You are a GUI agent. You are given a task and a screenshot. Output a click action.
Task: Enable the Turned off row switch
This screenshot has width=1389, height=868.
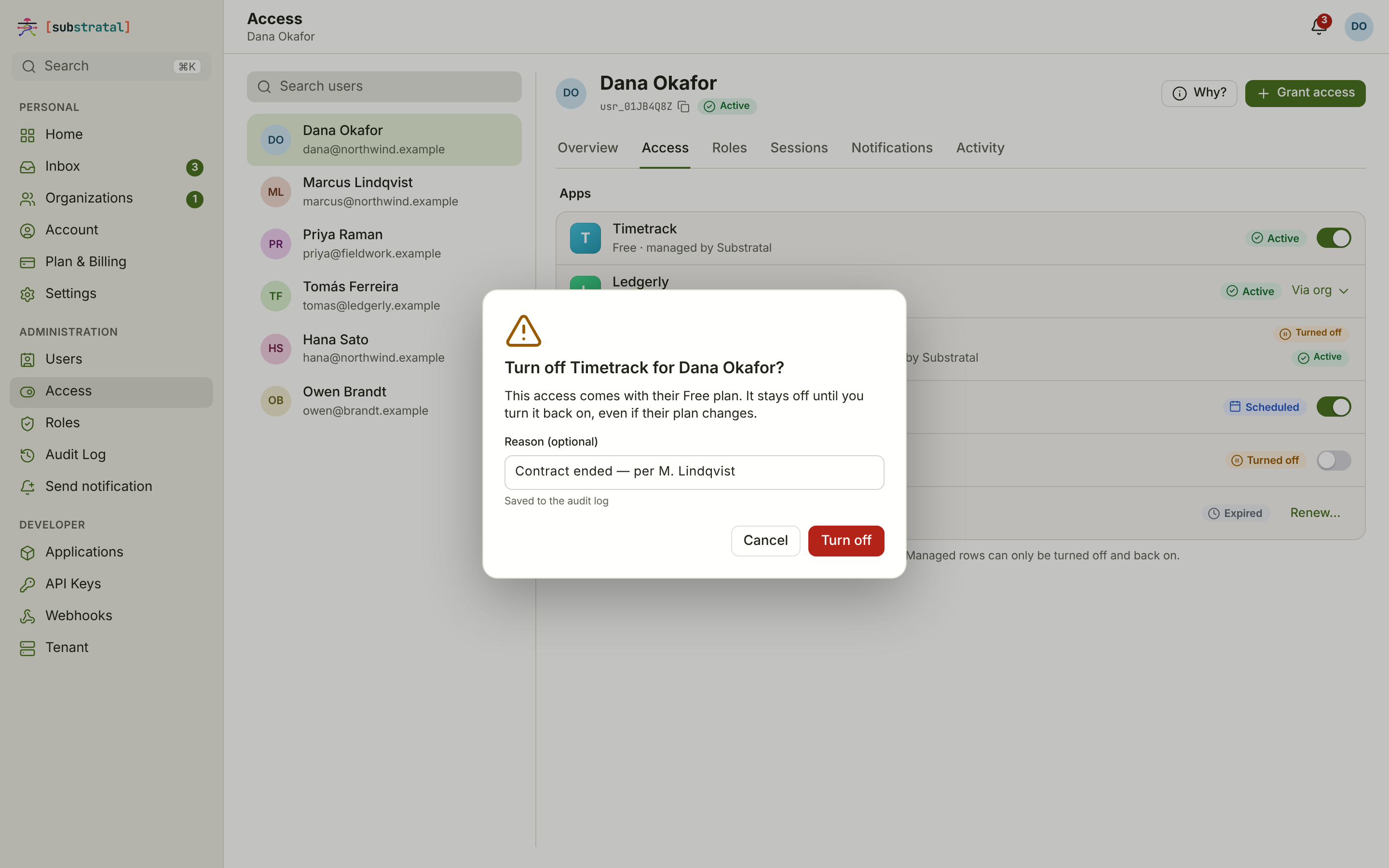[x=1334, y=461]
